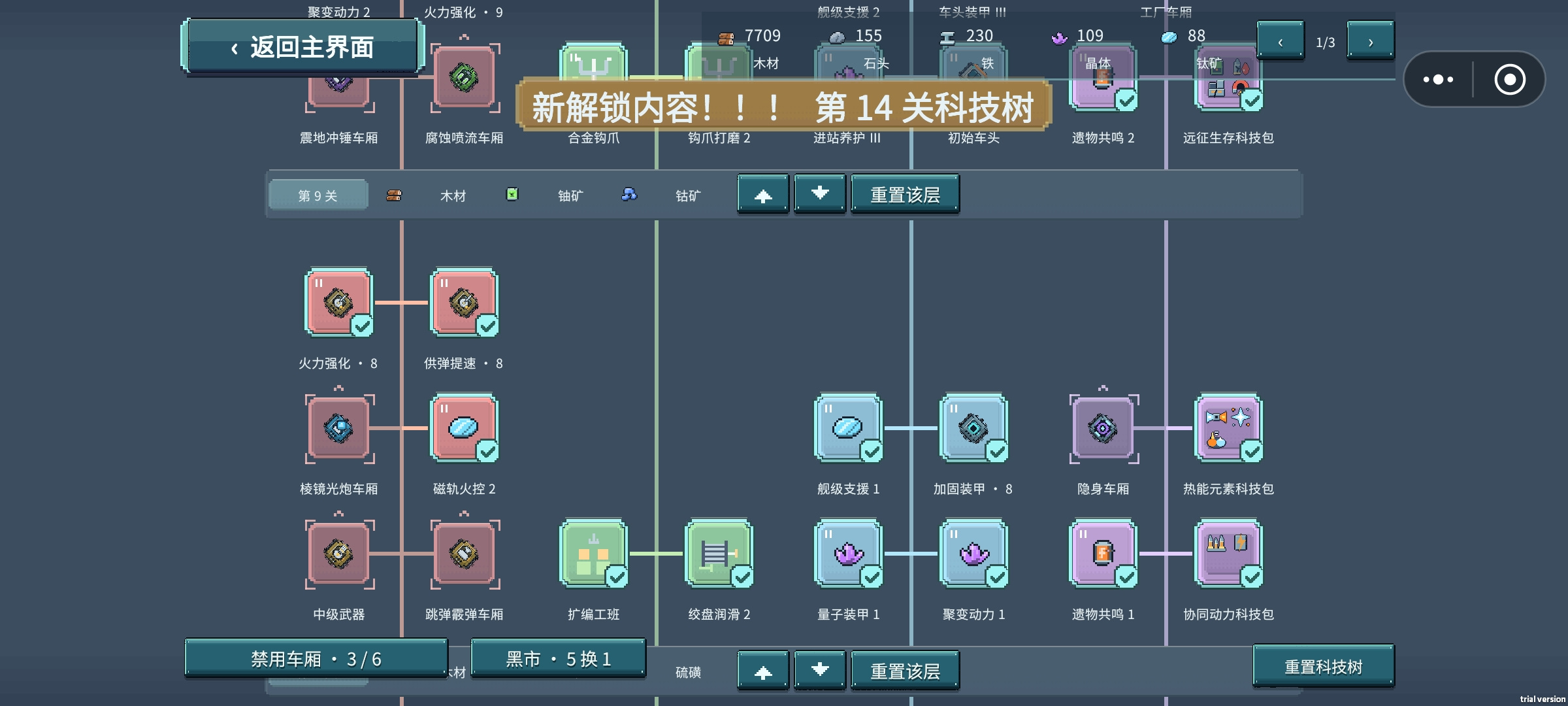Click the 铀矿 resource label in level bar

click(570, 195)
